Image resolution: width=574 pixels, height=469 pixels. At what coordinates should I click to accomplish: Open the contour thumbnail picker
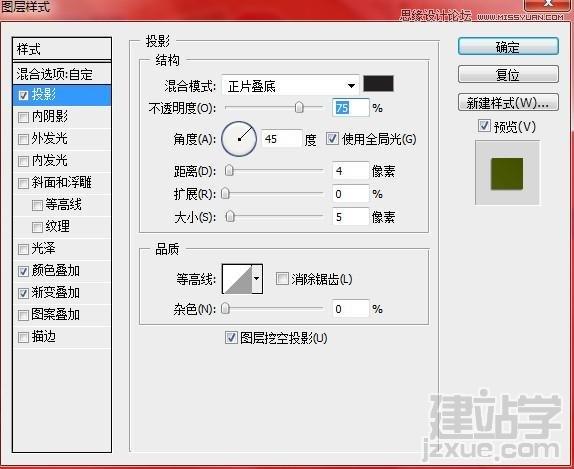(x=237, y=279)
